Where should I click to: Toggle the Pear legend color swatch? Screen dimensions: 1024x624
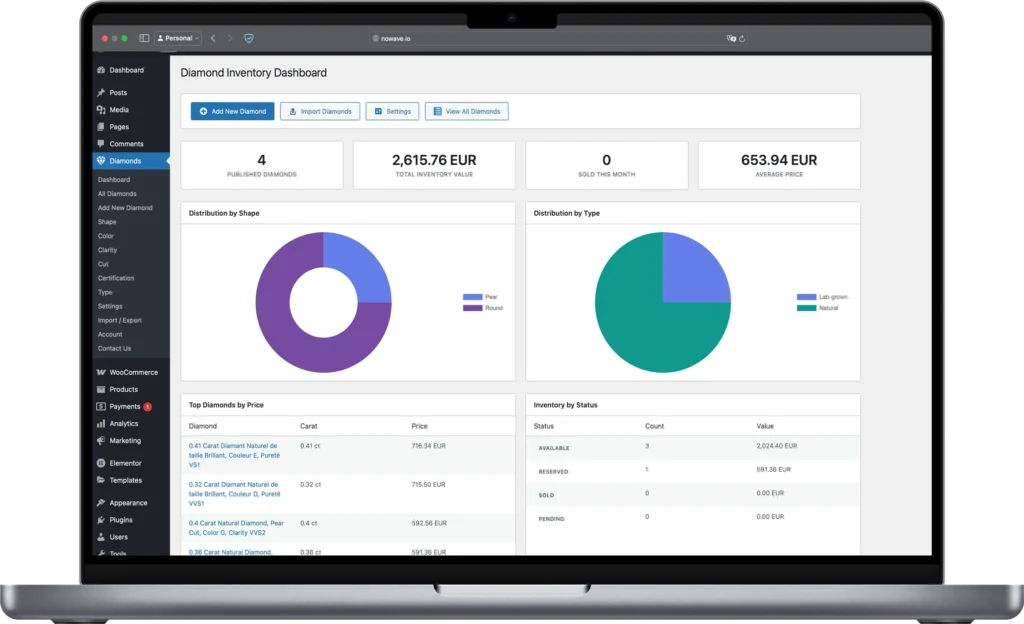(472, 297)
